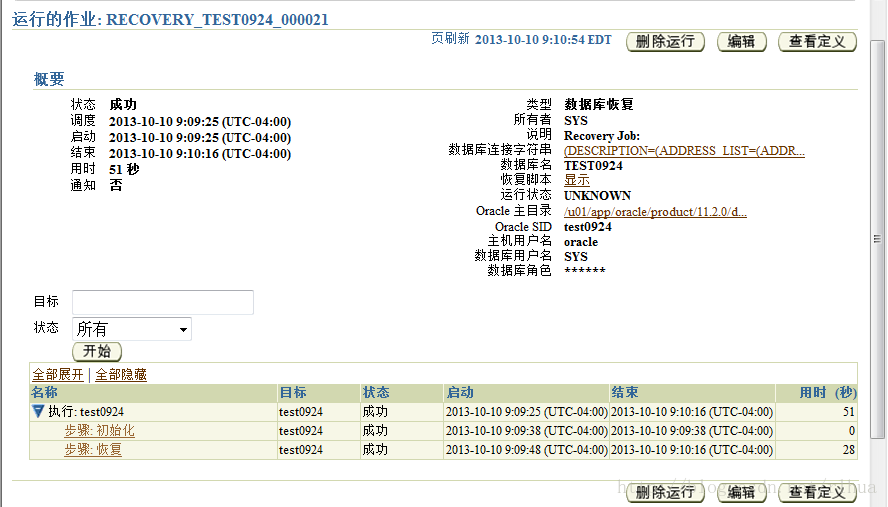Click 启动 time 9:09:38 in 初始化 row
Screen dimensions: 888x507
[x=527, y=431]
